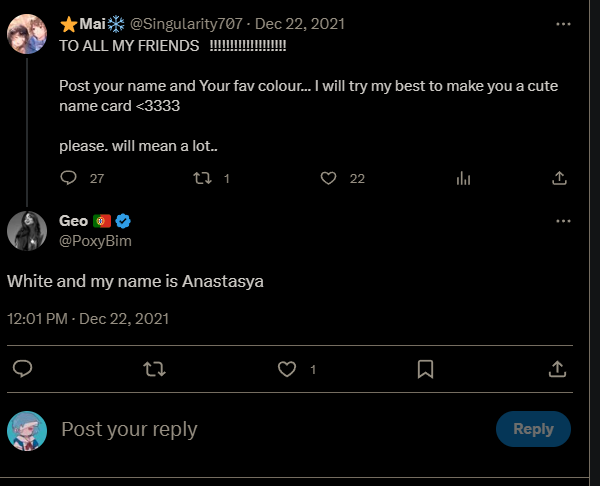Like Geo's reply
This screenshot has height=486, width=600.
[x=287, y=369]
